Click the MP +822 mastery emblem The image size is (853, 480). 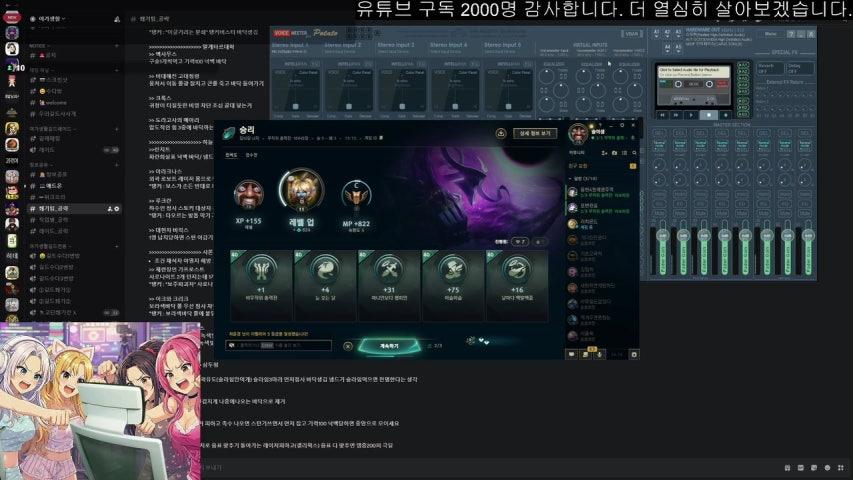(x=356, y=195)
